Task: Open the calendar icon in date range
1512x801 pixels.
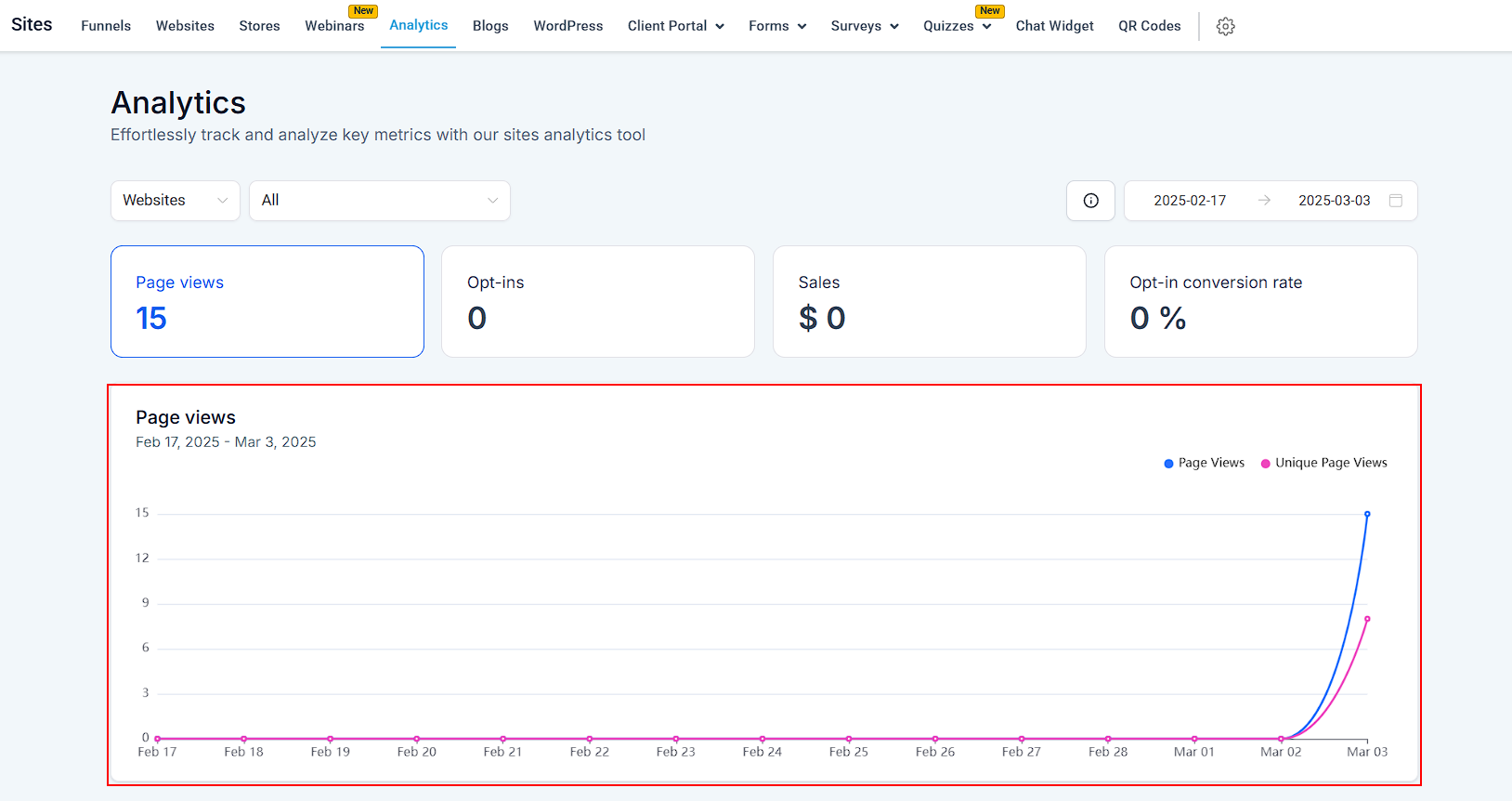Action: coord(1395,201)
